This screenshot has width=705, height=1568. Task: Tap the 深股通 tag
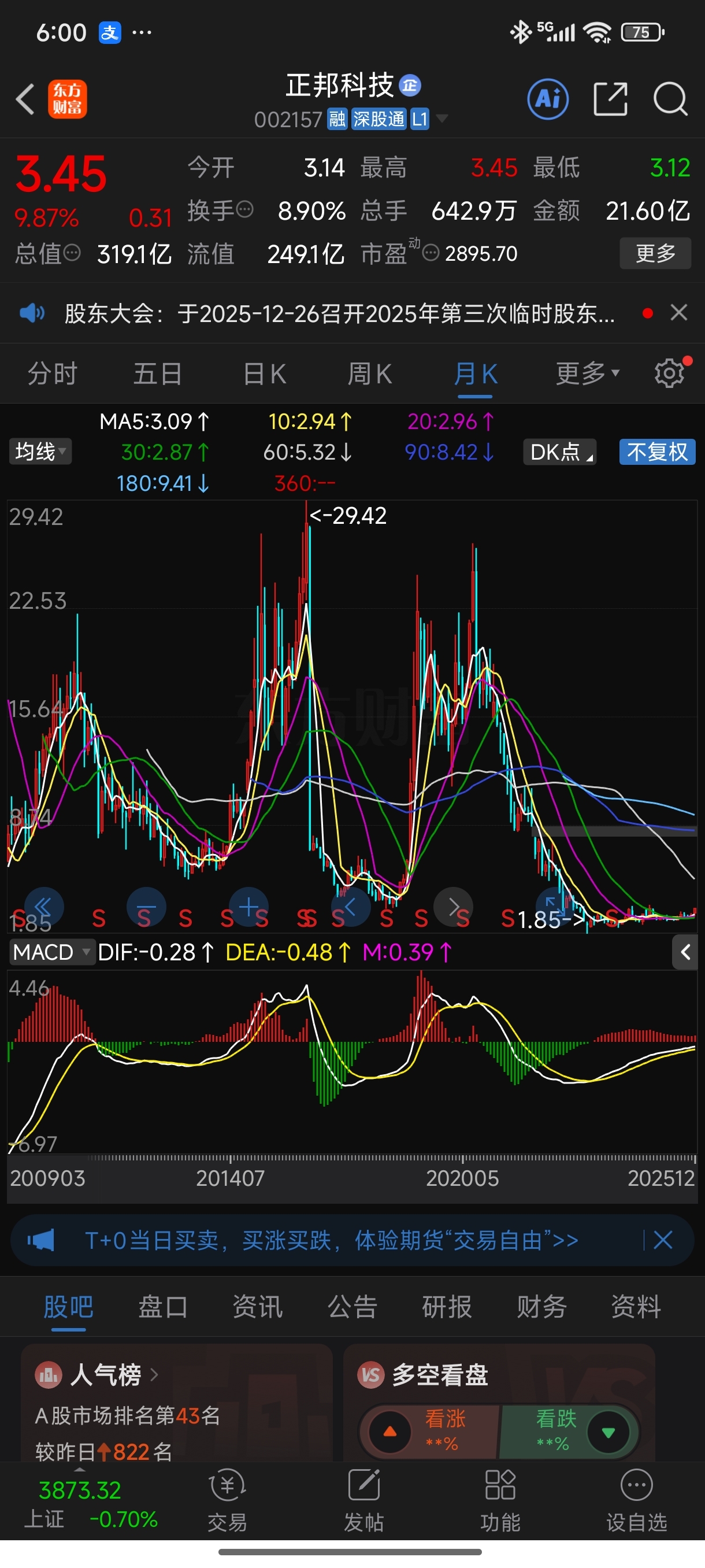click(379, 119)
